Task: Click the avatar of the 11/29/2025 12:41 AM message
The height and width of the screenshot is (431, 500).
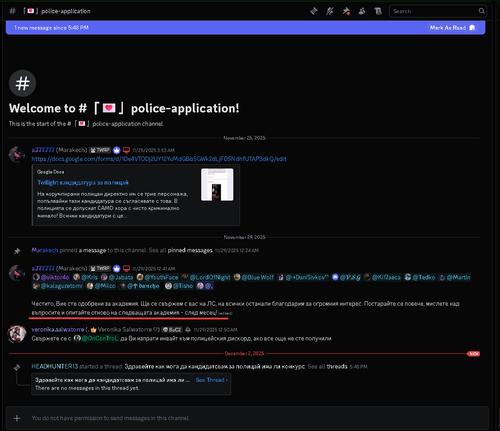Action: 17,273
